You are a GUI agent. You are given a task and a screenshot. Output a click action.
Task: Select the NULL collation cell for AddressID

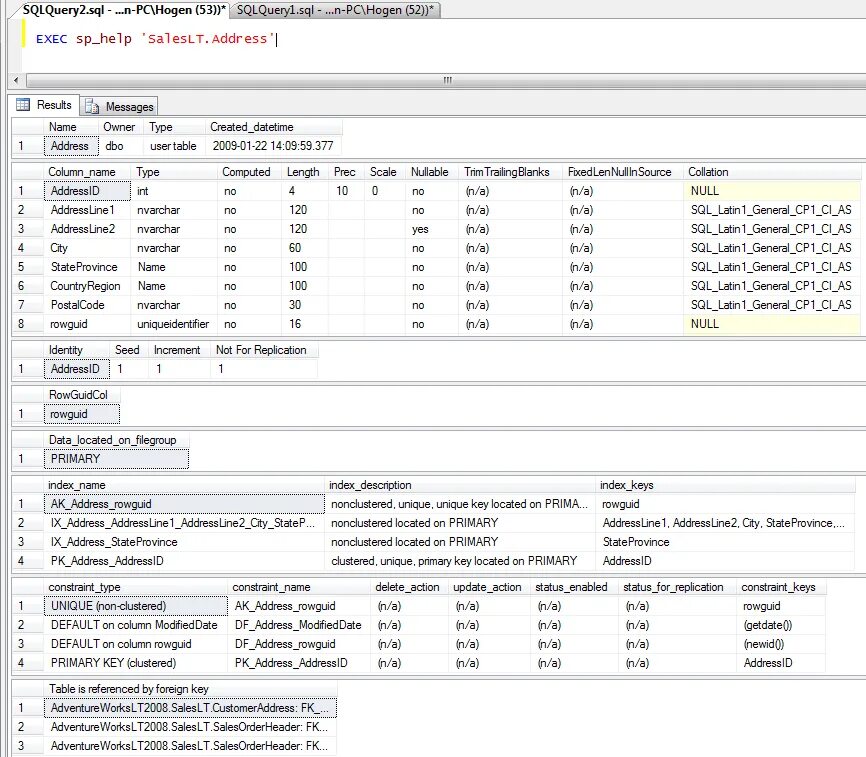(772, 191)
